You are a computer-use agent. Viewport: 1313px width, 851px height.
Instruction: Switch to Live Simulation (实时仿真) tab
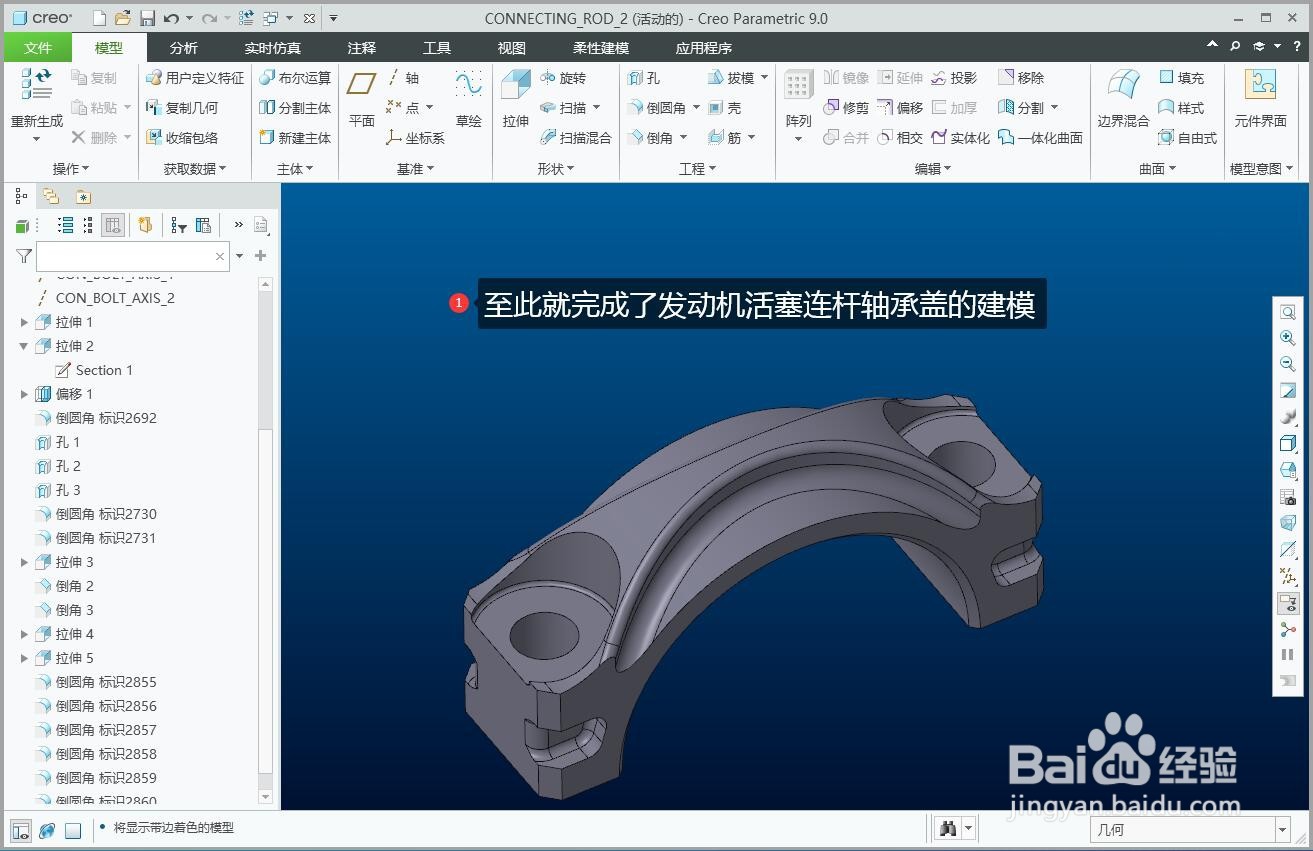(272, 48)
